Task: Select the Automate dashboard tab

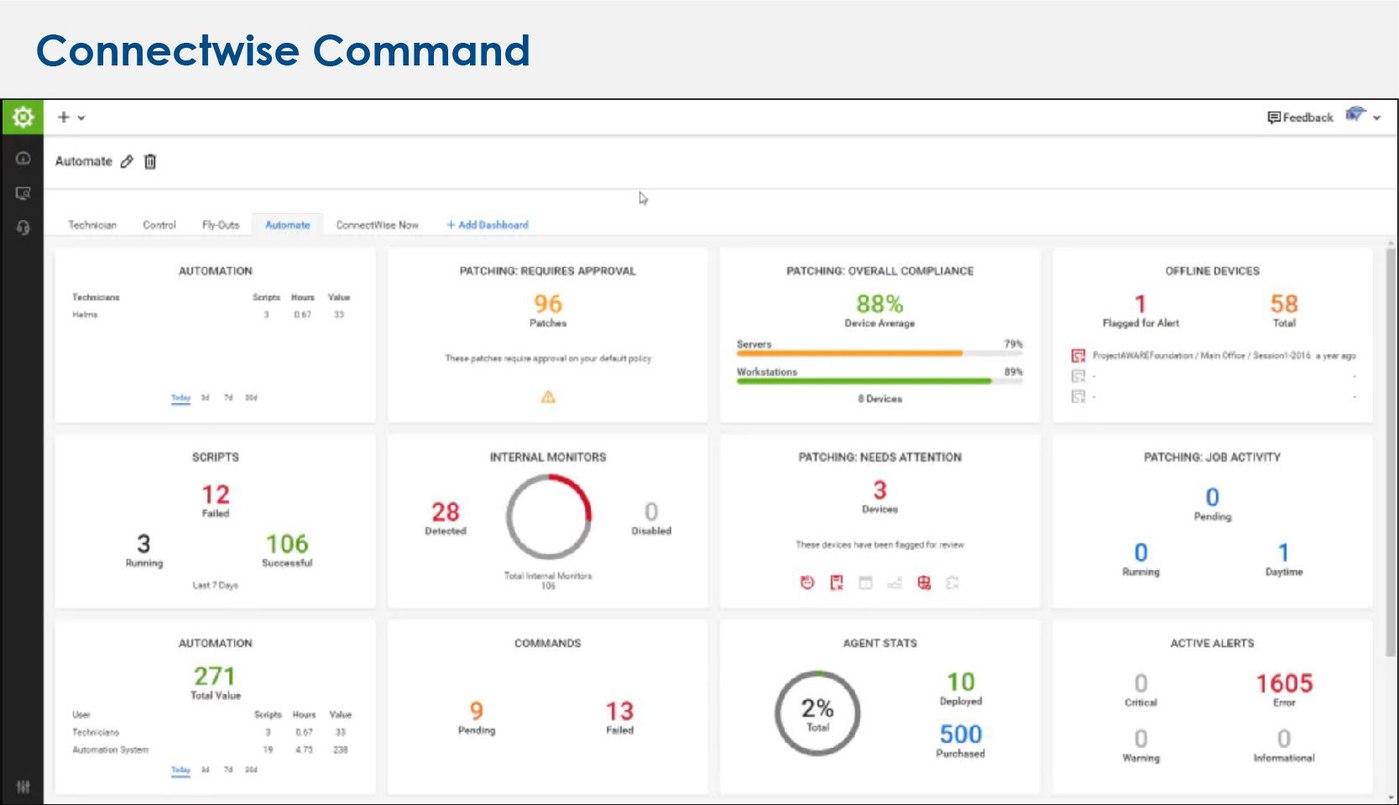Action: (x=287, y=225)
